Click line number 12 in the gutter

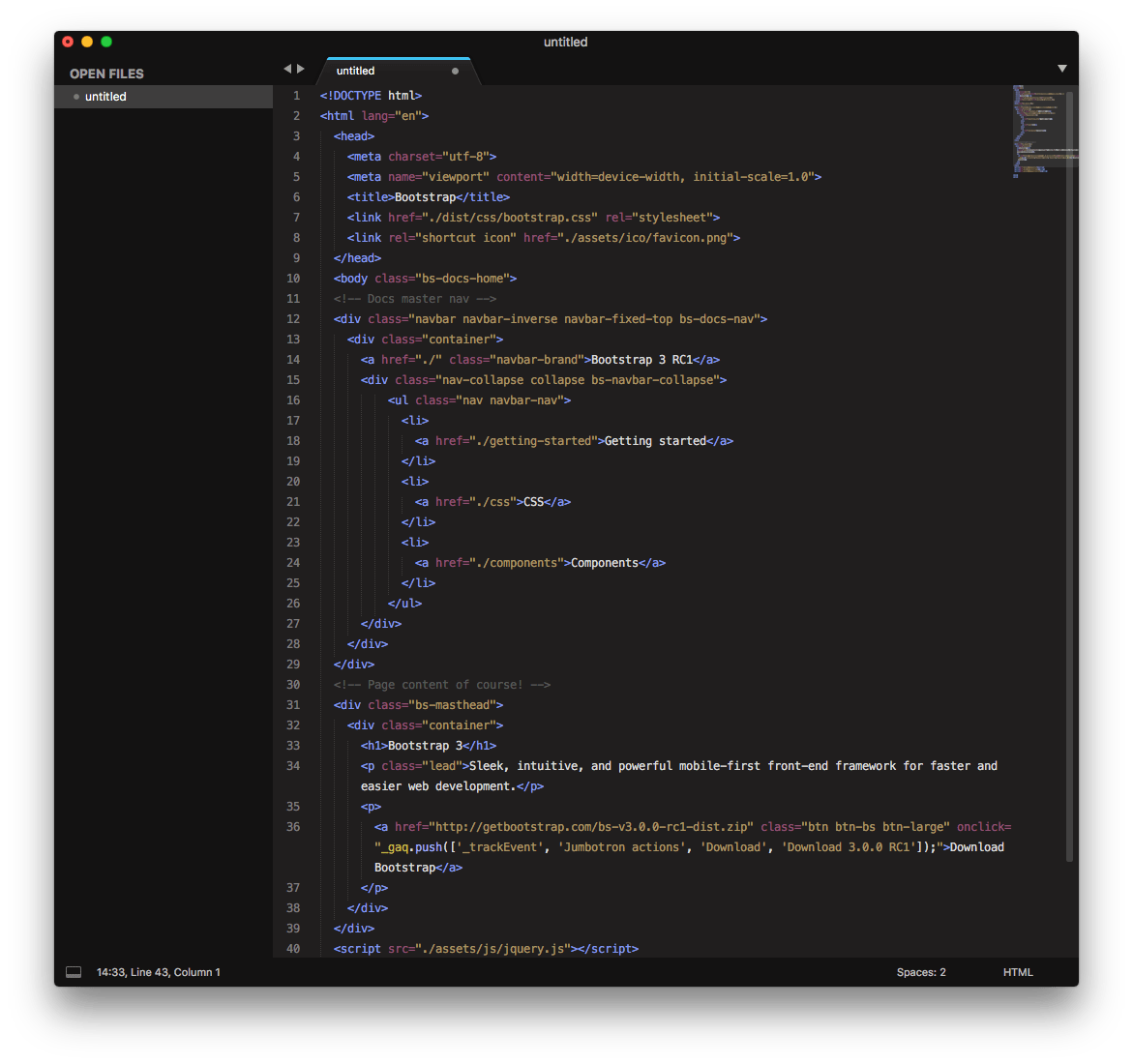[x=292, y=319]
